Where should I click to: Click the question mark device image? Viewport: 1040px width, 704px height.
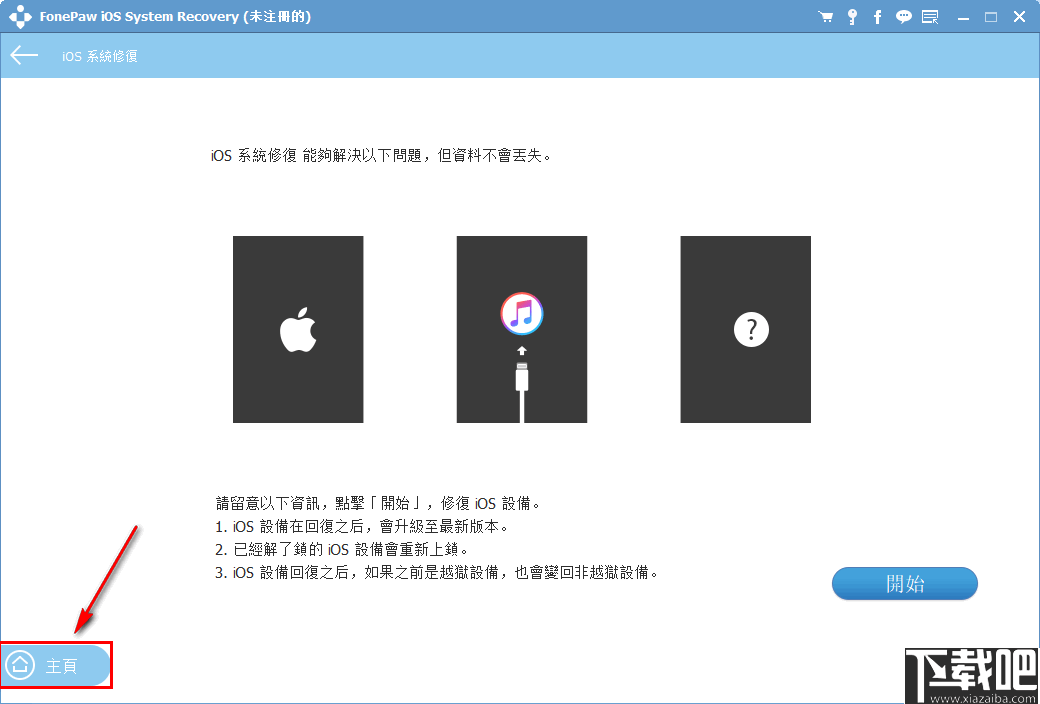click(745, 329)
